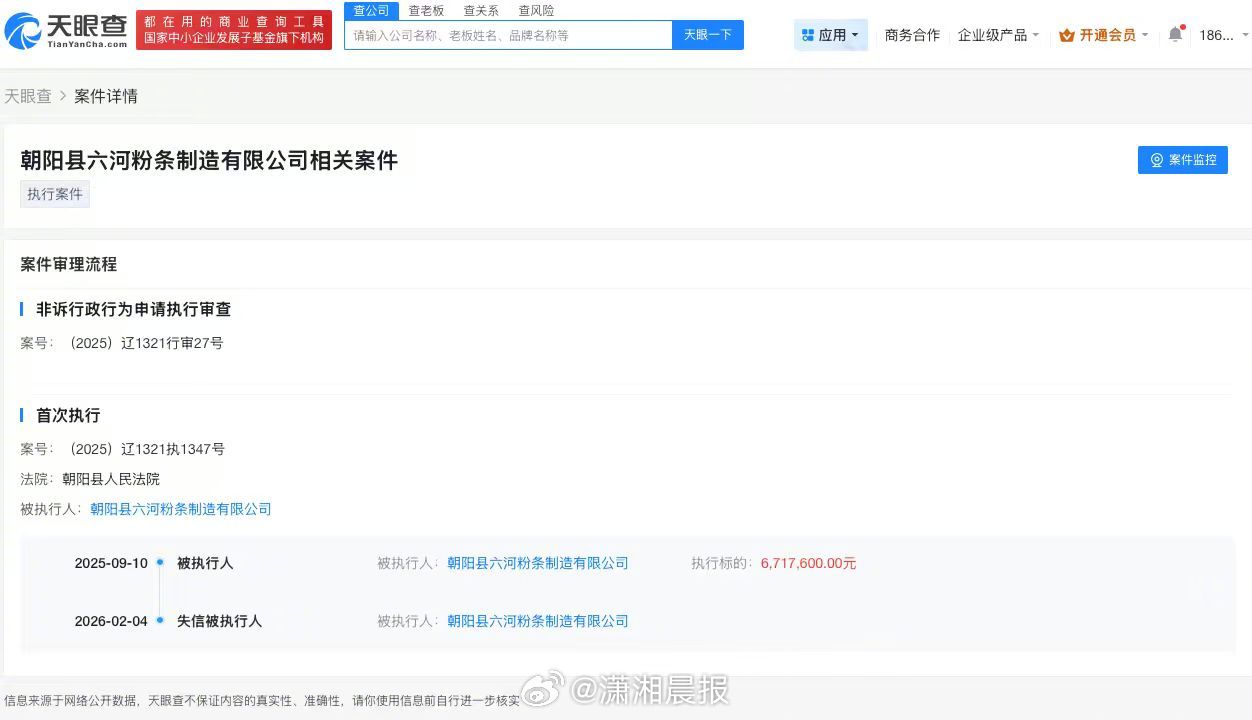This screenshot has height=720, width=1252.
Task: Focus the company name search field
Action: (x=508, y=35)
